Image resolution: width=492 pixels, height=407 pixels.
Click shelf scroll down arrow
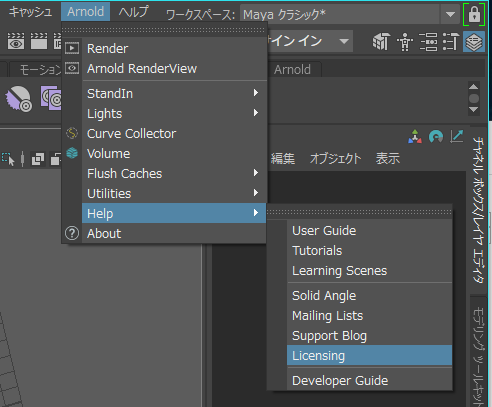474,110
